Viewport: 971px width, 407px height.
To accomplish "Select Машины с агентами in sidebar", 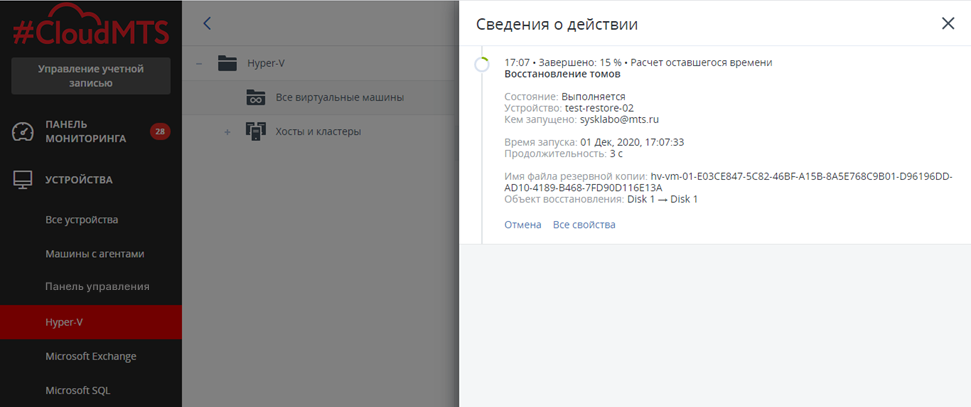I will click(x=95, y=254).
